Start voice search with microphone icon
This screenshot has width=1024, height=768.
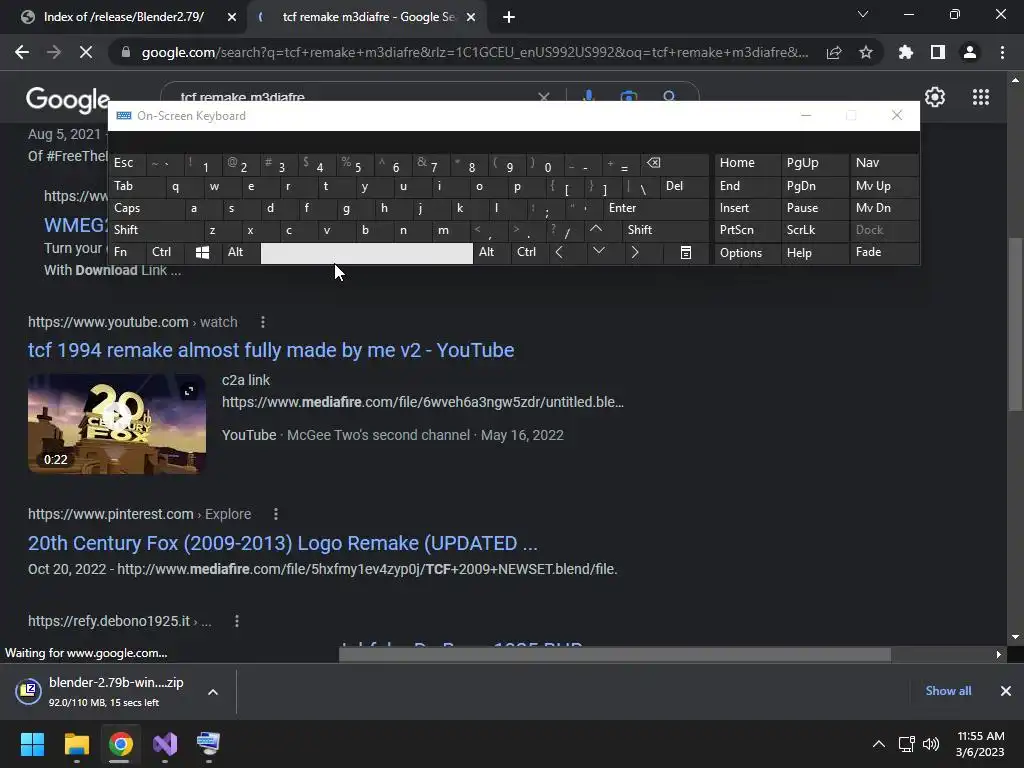(588, 96)
